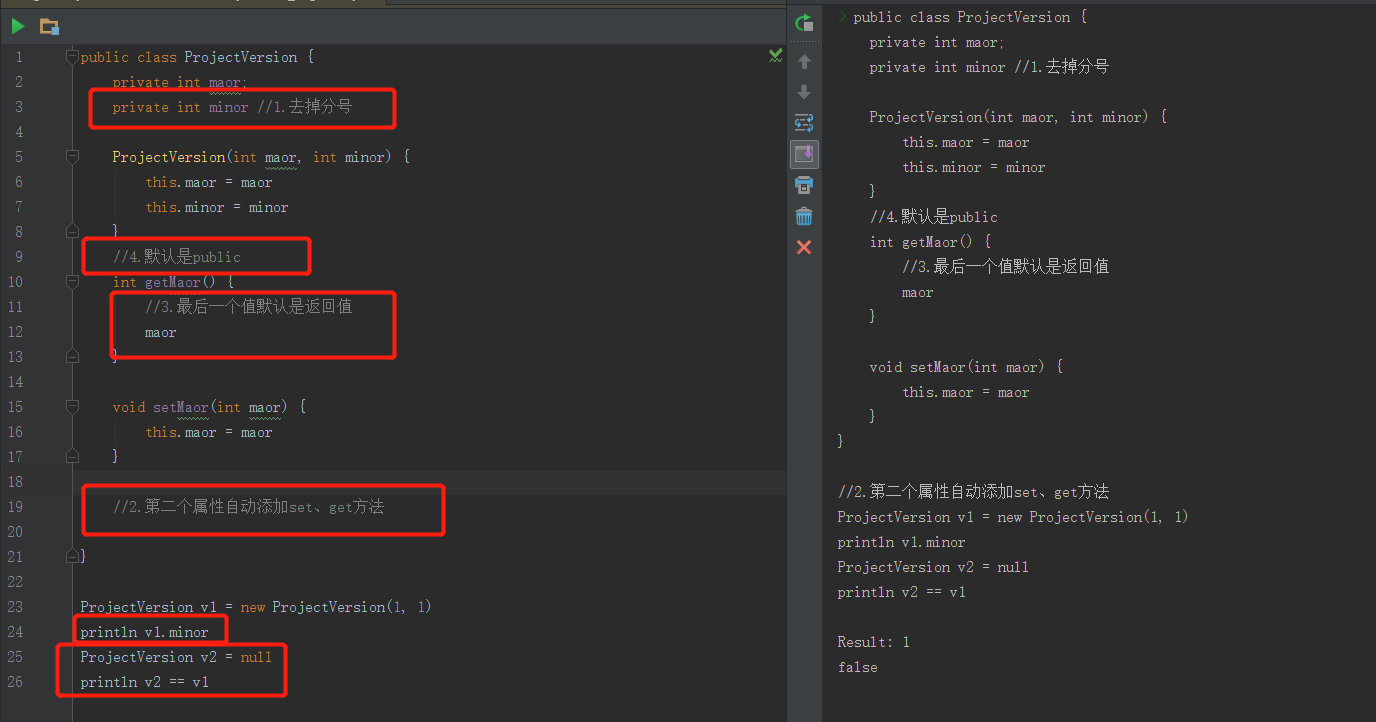The height and width of the screenshot is (722, 1376).
Task: Click 'println v2 == v1' on editor line 26
Action: click(x=145, y=682)
